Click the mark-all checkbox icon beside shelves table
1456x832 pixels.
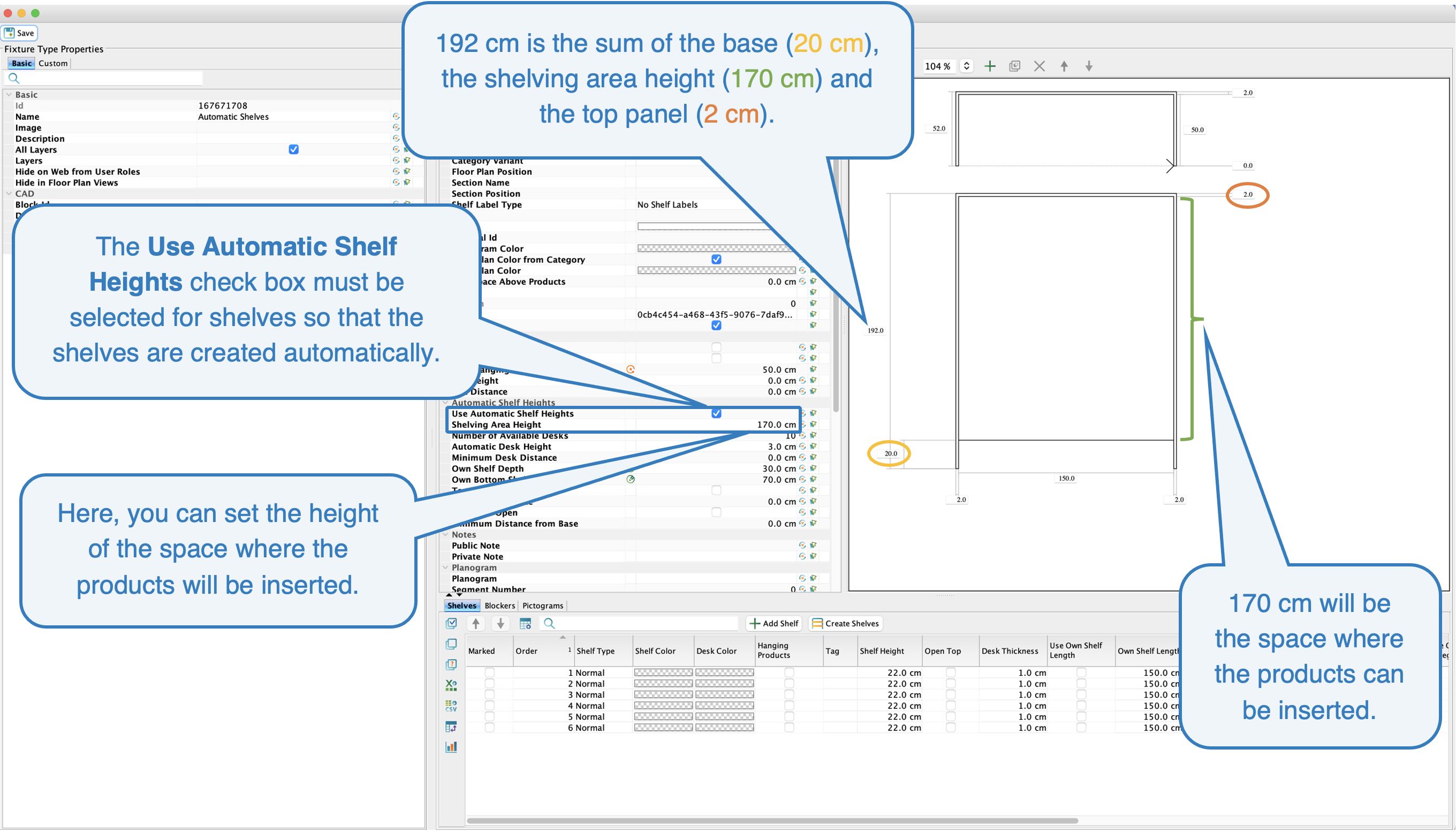[x=451, y=623]
